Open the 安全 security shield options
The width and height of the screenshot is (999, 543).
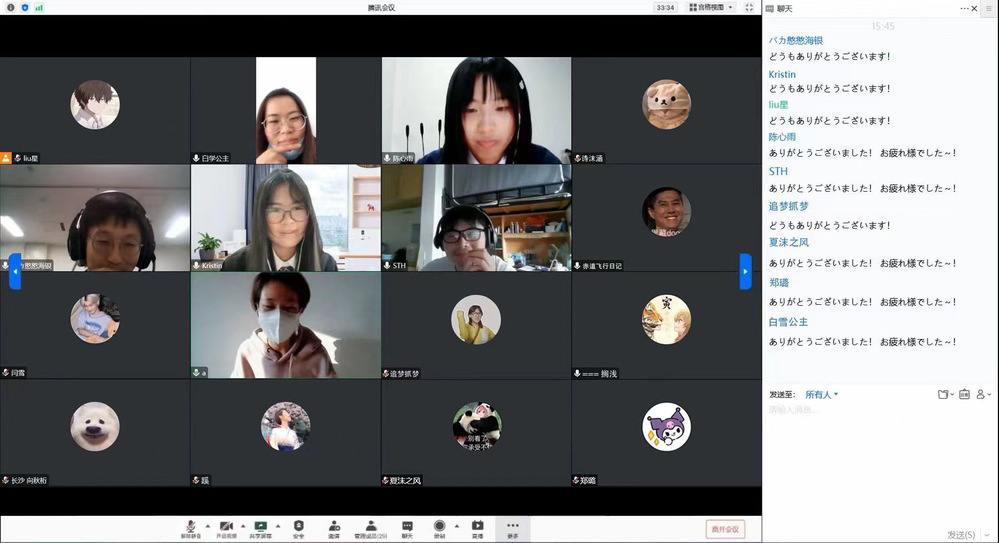[298, 527]
